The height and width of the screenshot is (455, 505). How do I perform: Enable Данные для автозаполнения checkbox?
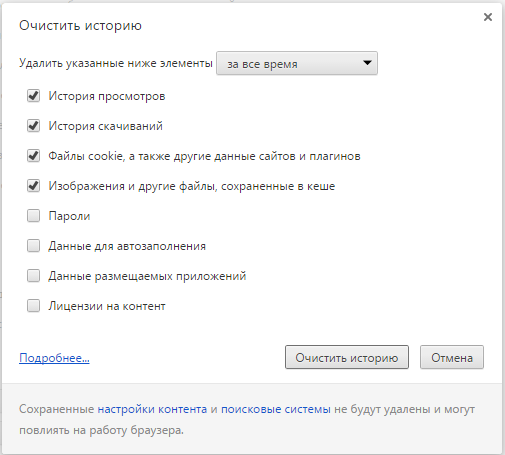tap(33, 246)
